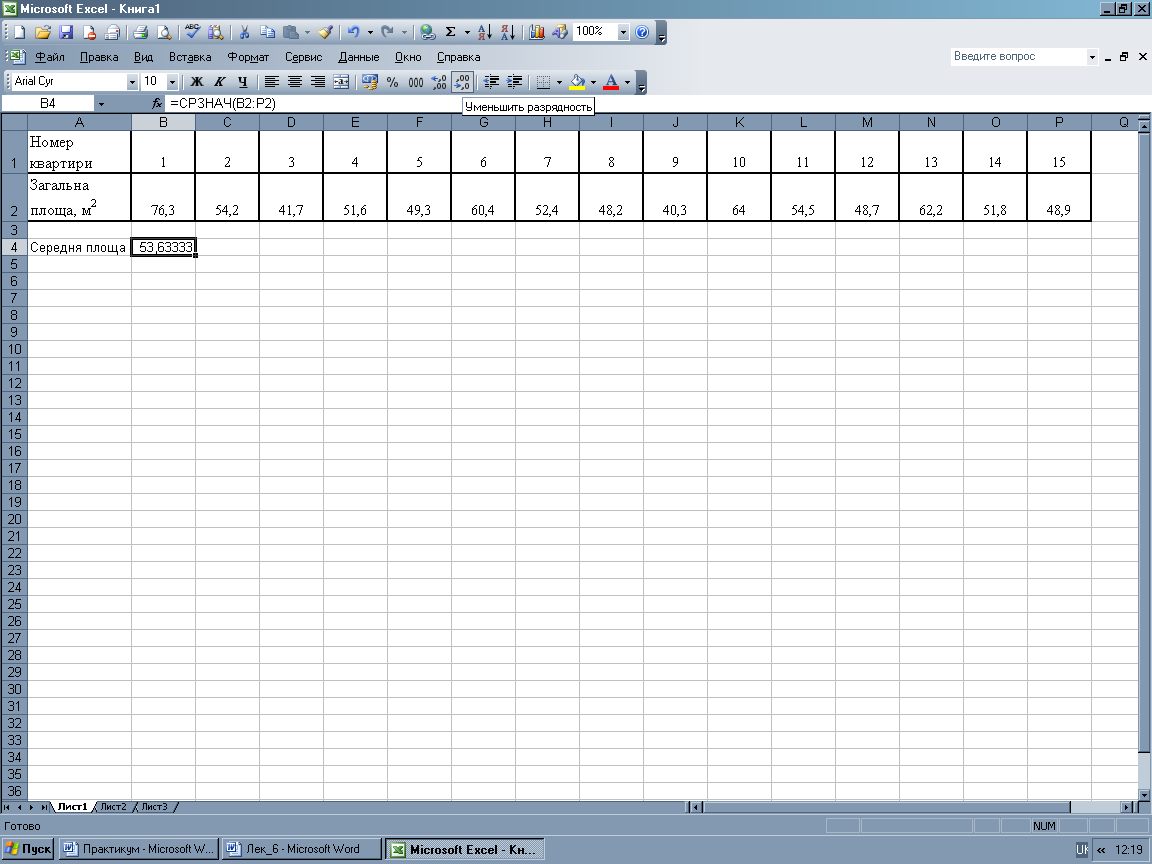Open the Name Box dropdown arrow
1152x864 pixels.
click(x=101, y=104)
